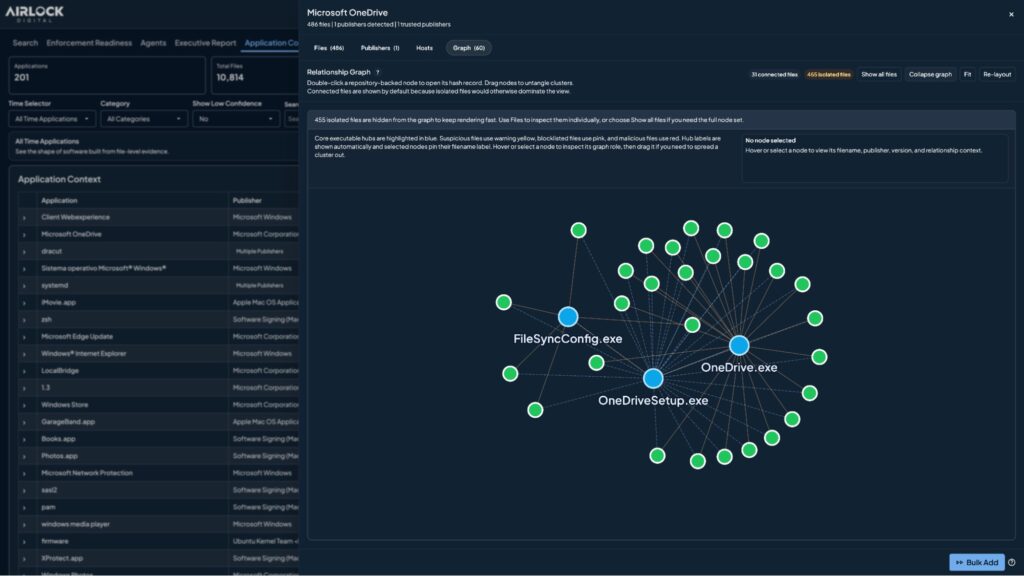Open the Category dropdown
This screenshot has width=1024, height=576.
[144, 119]
